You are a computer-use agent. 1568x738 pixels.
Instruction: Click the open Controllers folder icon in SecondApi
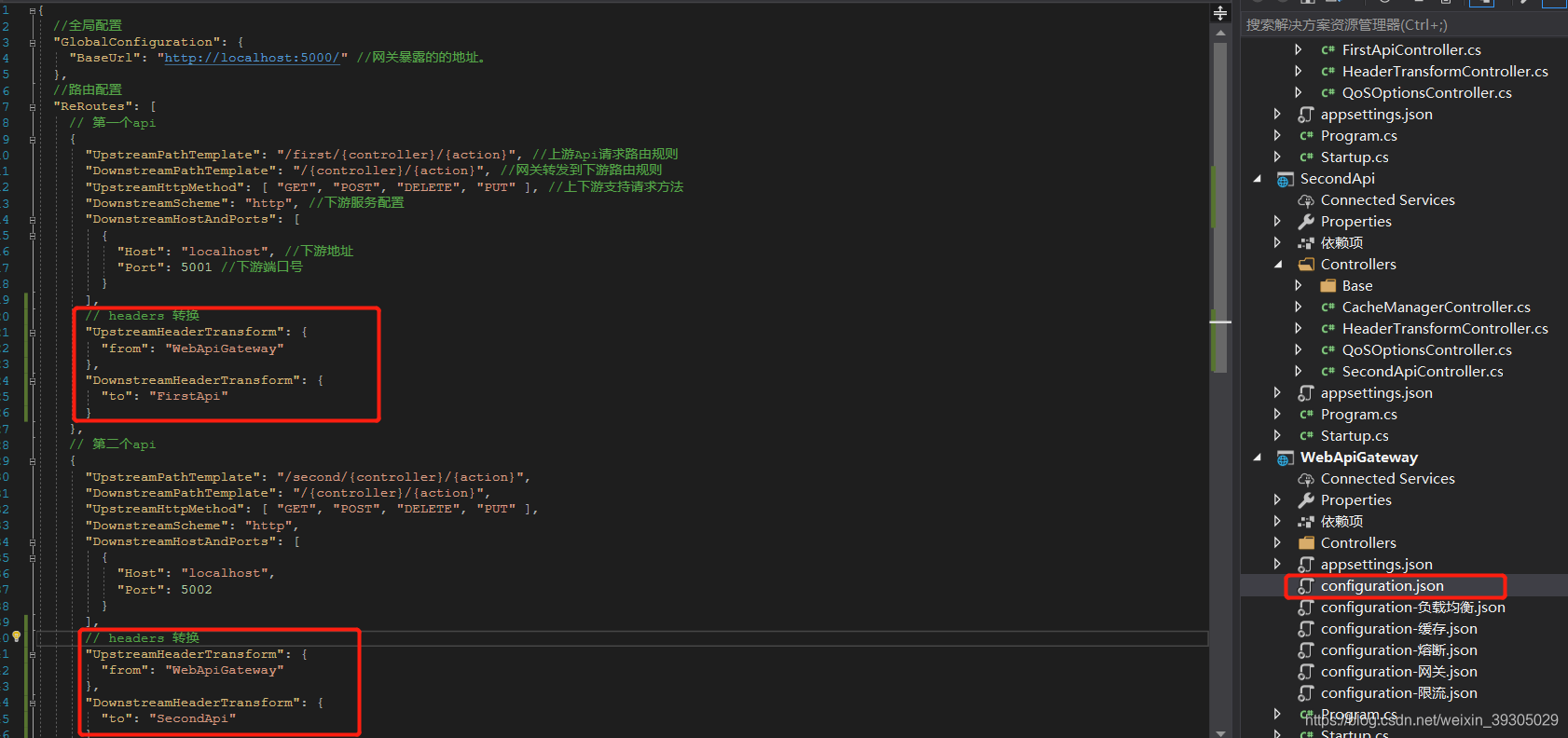tap(1306, 265)
